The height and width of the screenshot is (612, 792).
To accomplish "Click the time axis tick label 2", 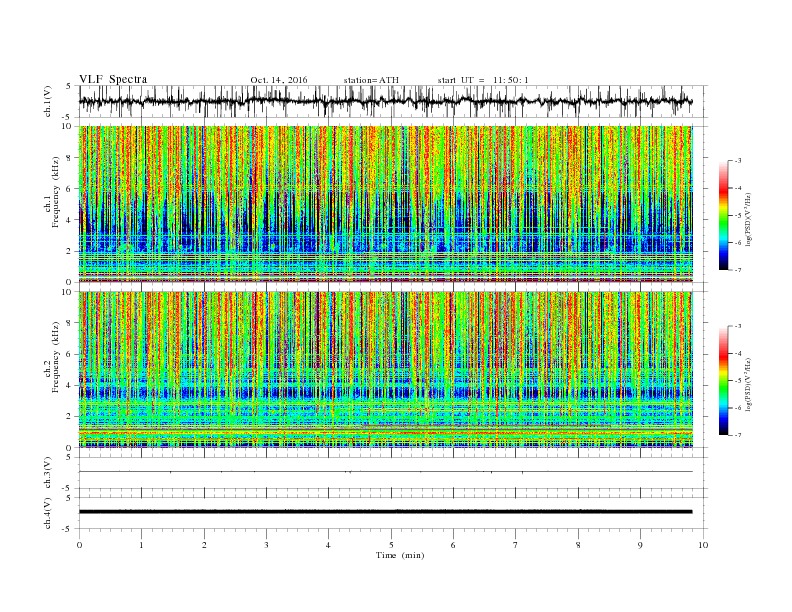I will pyautogui.click(x=204, y=545).
